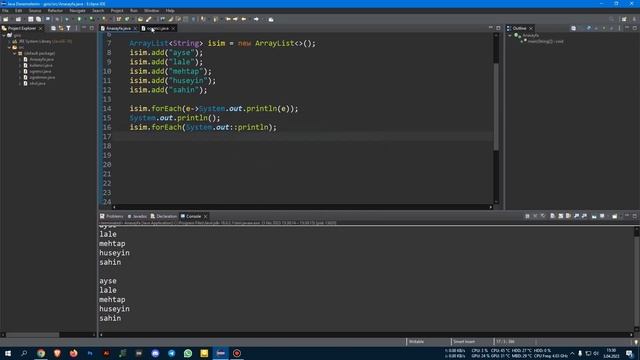Open the Project Explorer filter icon
Screen dimensions: 640x360
coord(69,28)
